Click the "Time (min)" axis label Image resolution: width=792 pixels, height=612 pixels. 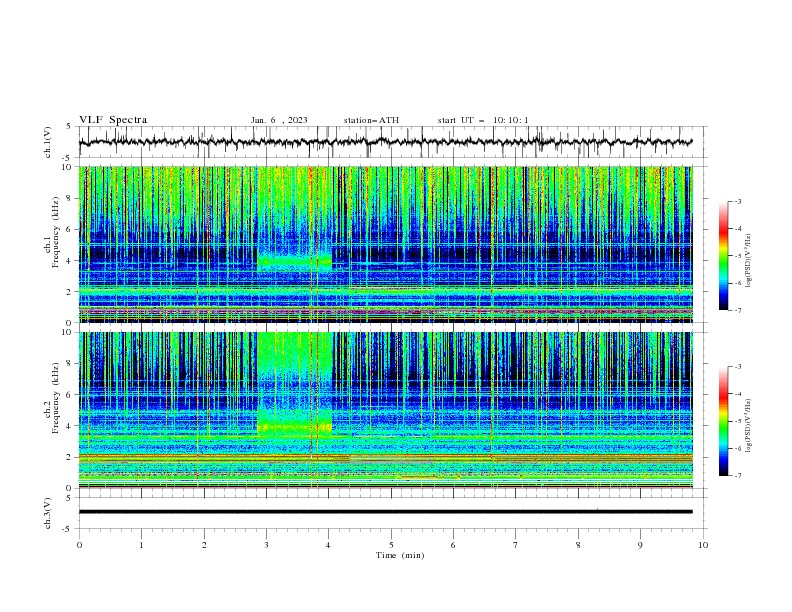click(x=400, y=555)
